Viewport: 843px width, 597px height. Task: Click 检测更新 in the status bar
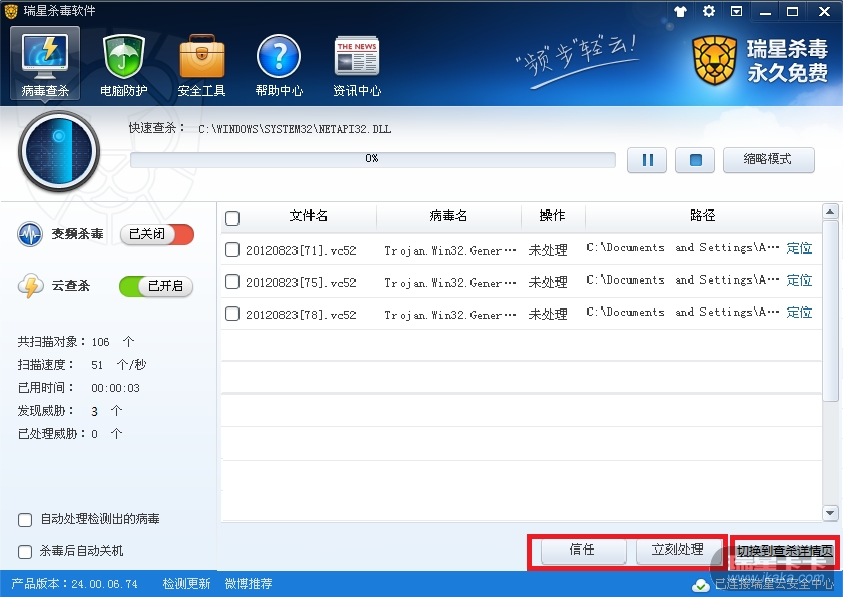[x=186, y=584]
